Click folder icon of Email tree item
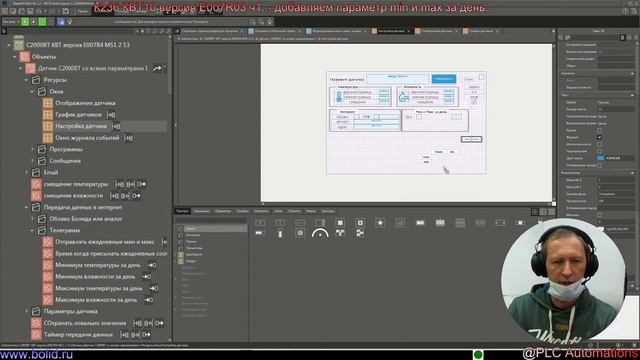640x360 pixels. [36, 173]
